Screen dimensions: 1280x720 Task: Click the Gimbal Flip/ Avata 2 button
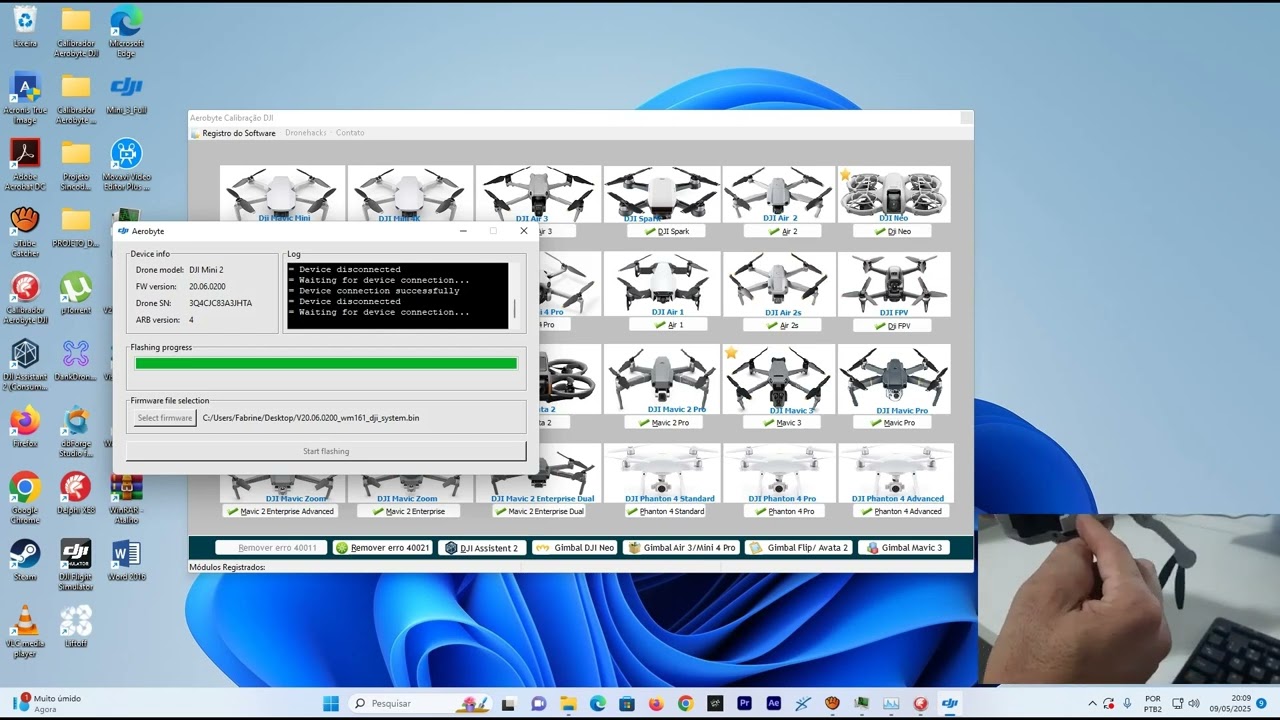pos(798,548)
